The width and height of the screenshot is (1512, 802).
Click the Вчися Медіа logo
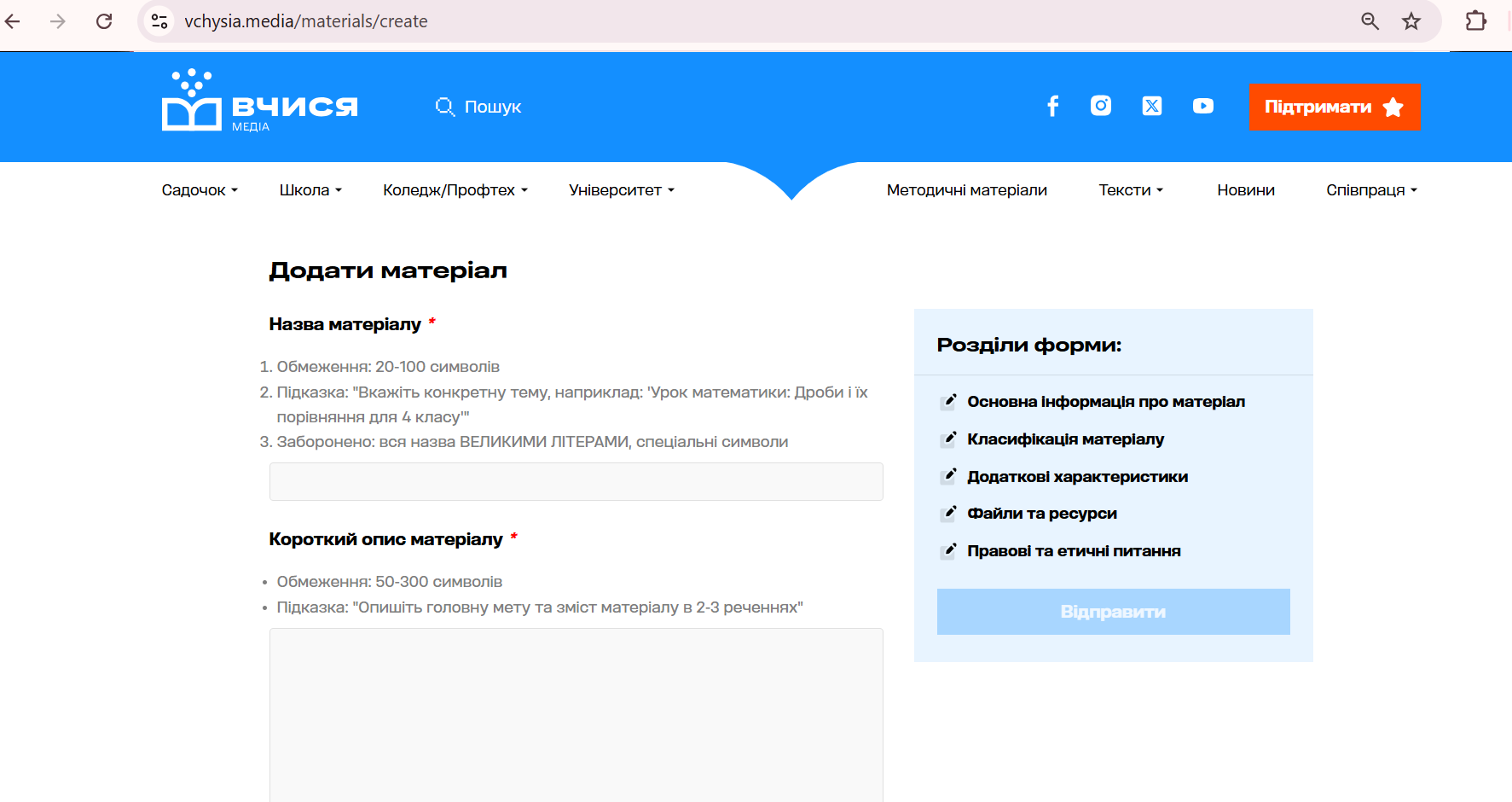pos(259,101)
